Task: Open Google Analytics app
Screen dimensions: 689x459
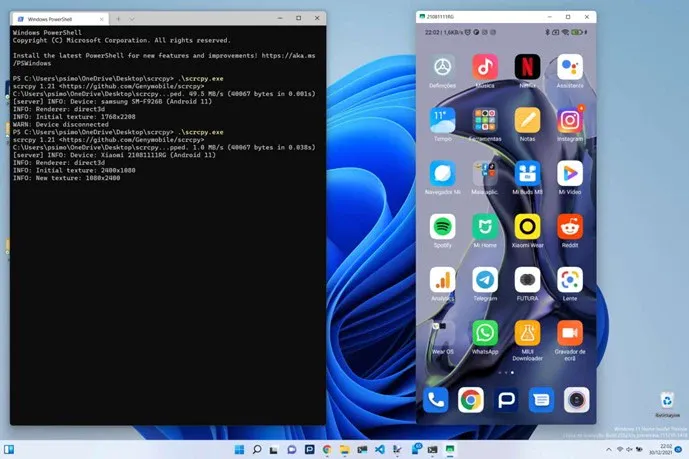Action: click(x=442, y=280)
